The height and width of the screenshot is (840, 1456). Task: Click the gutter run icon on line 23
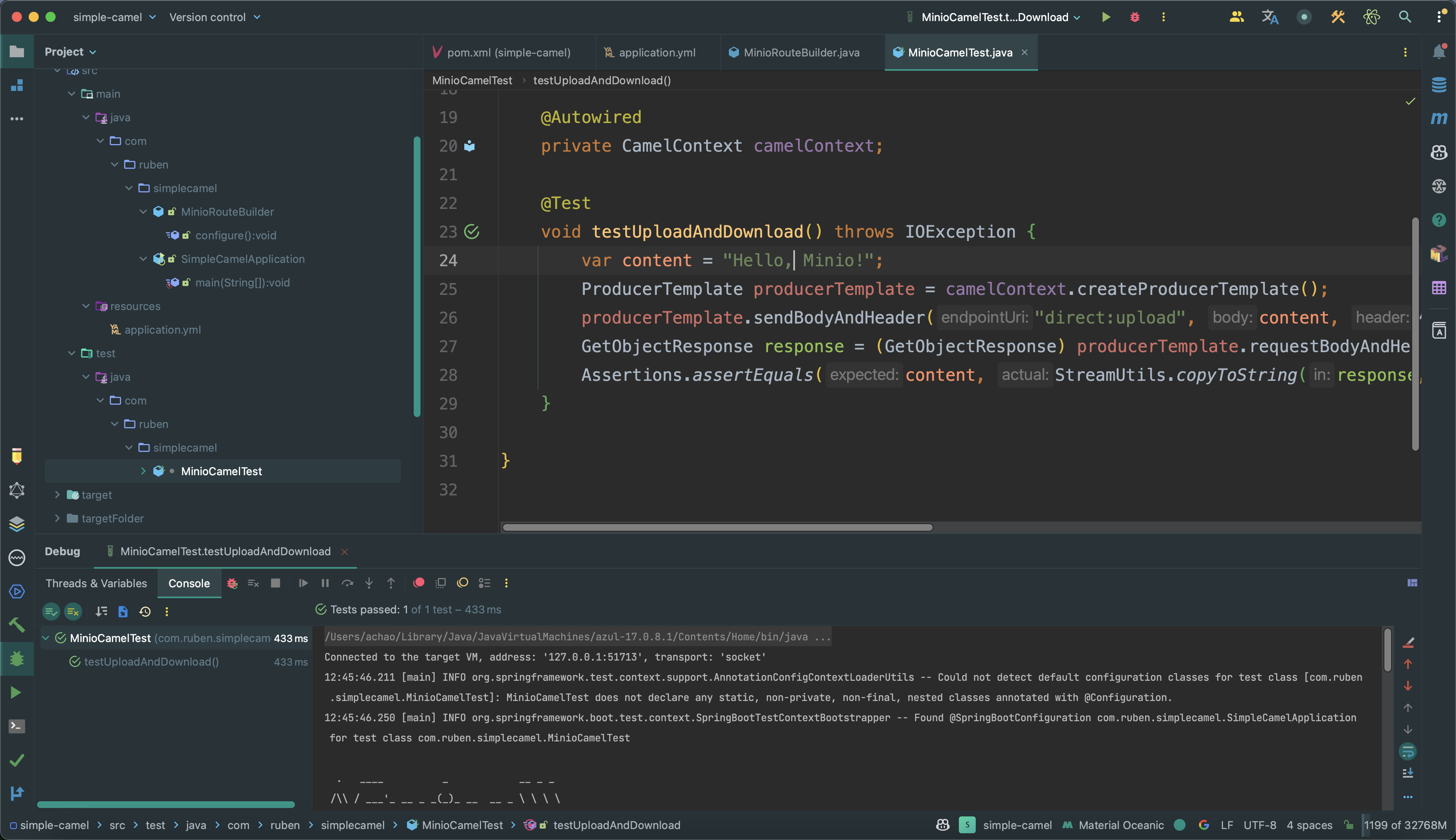pyautogui.click(x=472, y=232)
